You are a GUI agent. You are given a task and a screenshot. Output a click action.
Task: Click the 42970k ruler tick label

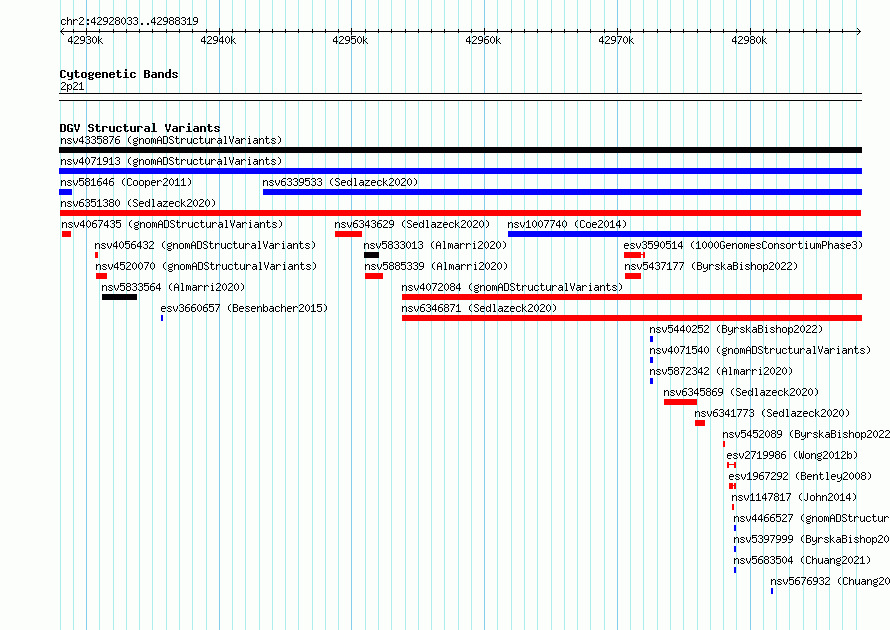tap(616, 40)
